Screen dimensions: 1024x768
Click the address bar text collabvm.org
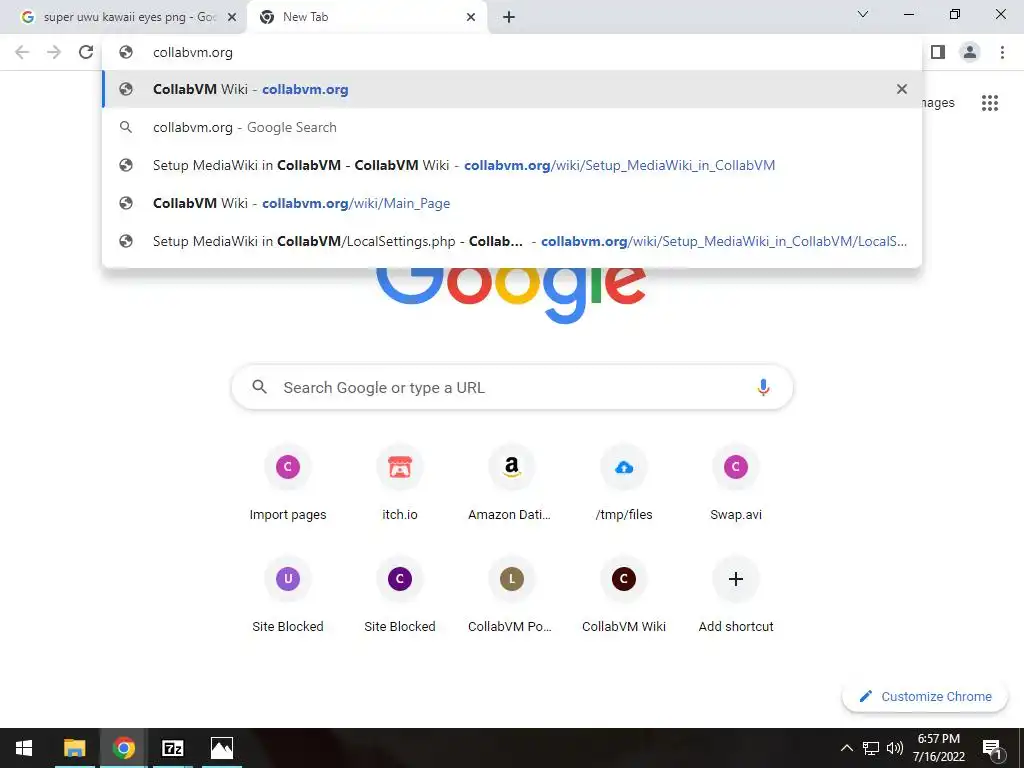click(x=193, y=52)
